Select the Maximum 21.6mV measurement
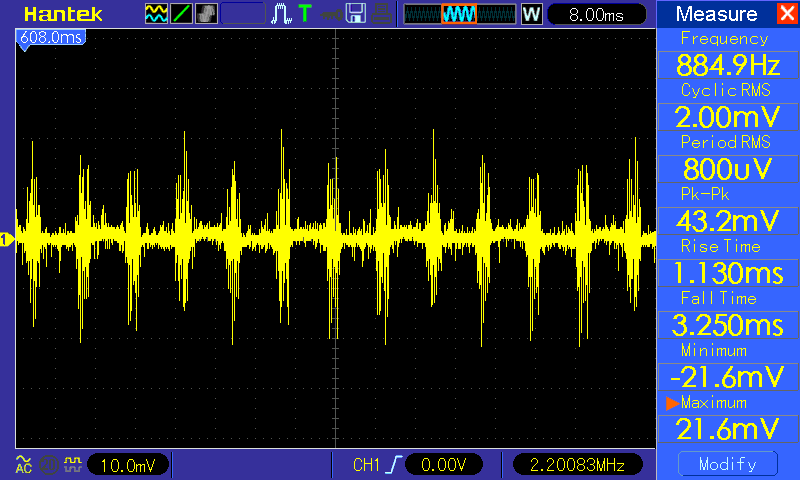The height and width of the screenshot is (480, 800). click(x=728, y=418)
